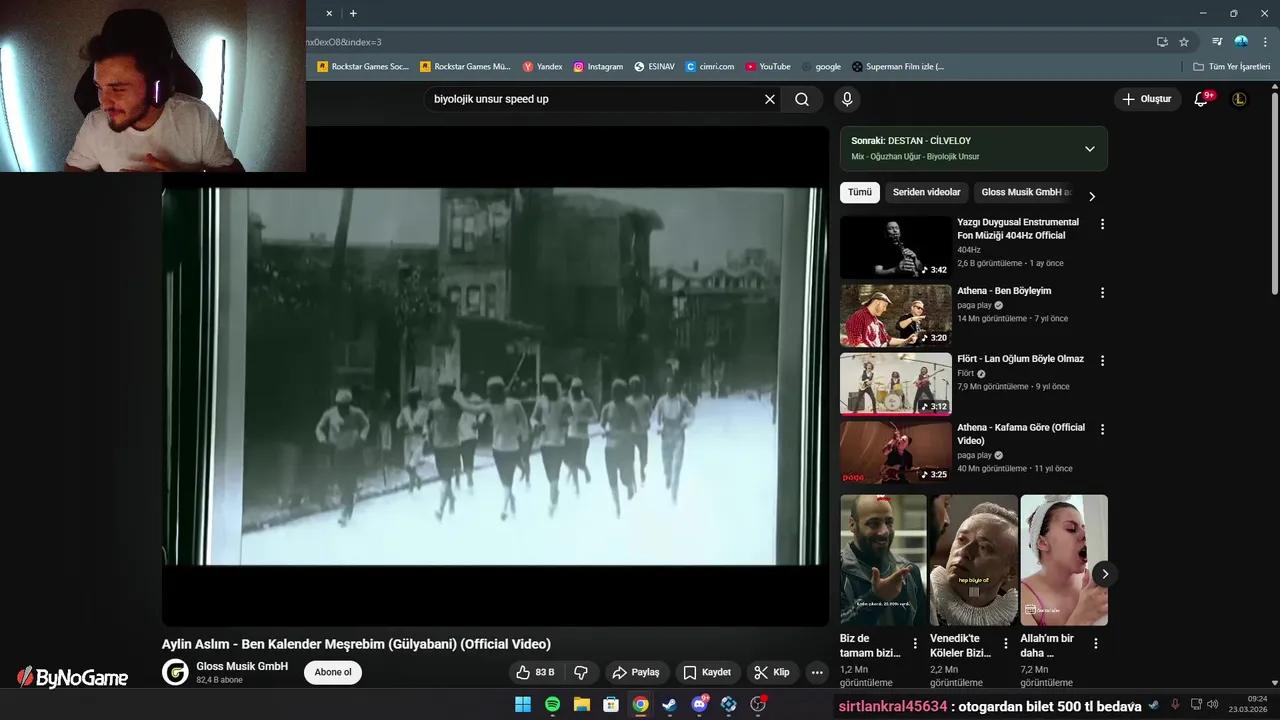Open the YouTube account avatar menu
Screen dimensions: 1280x720
(x=1239, y=99)
